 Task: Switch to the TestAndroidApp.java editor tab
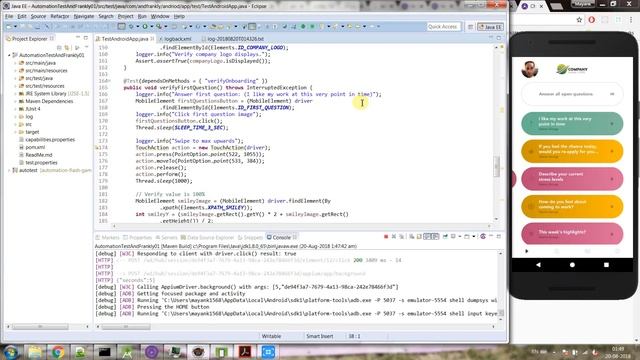(x=124, y=39)
